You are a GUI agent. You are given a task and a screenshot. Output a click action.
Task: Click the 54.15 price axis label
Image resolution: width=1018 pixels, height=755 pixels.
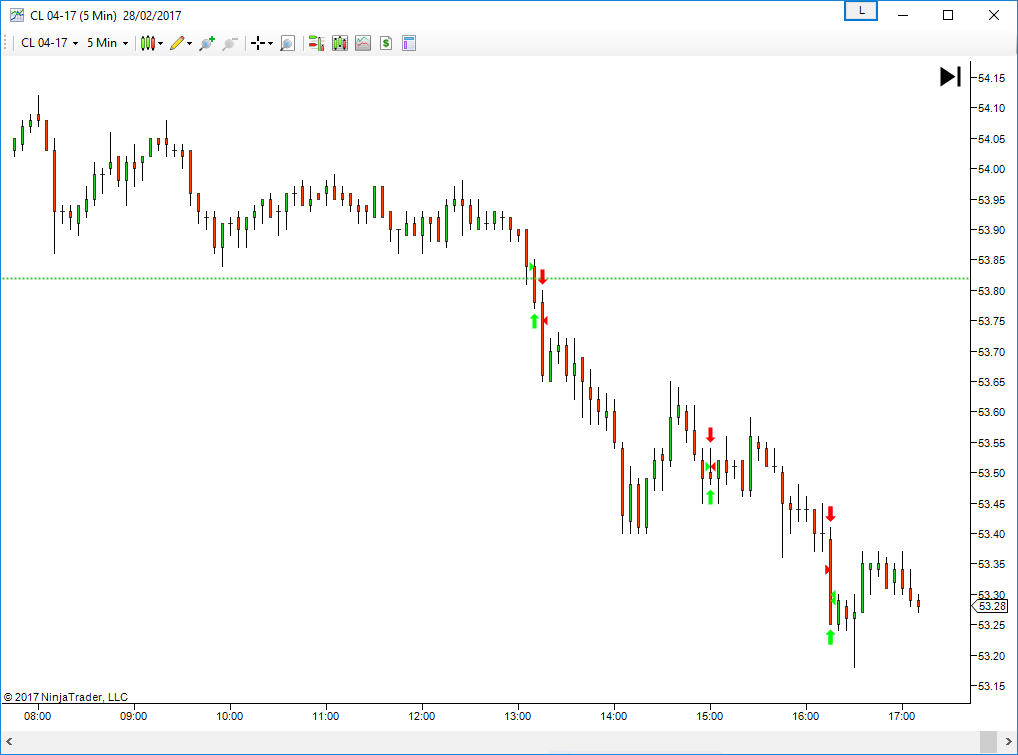pos(991,78)
